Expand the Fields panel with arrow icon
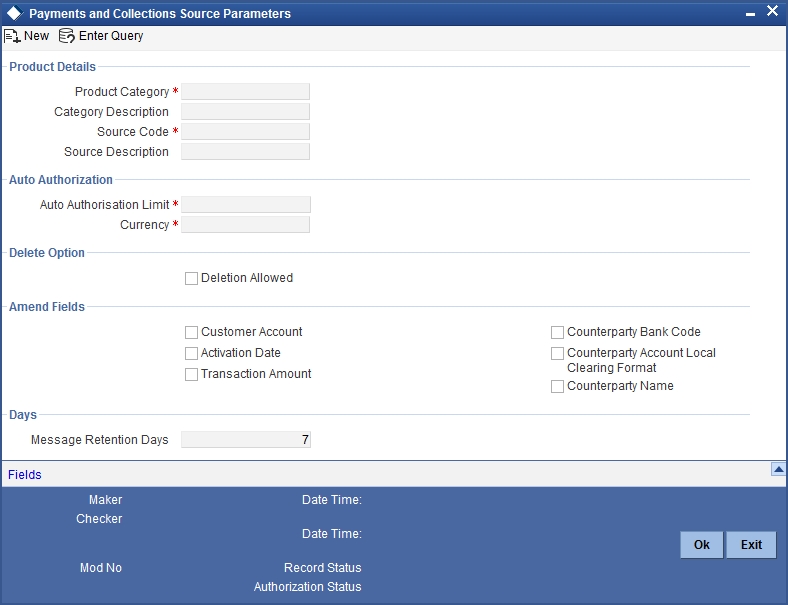The width and height of the screenshot is (788, 605). pyautogui.click(x=778, y=469)
